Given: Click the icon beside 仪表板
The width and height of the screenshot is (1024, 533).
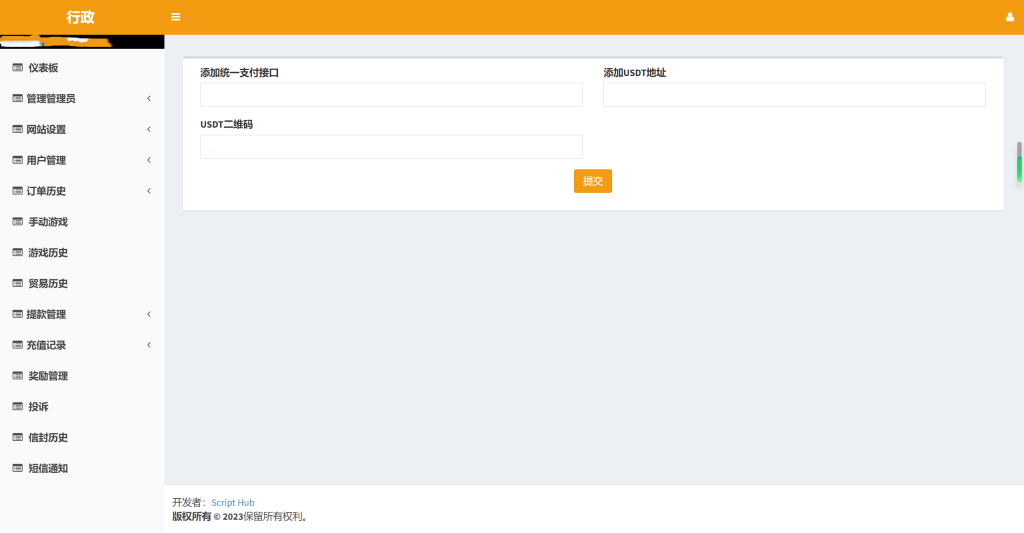Looking at the screenshot, I should coord(17,68).
